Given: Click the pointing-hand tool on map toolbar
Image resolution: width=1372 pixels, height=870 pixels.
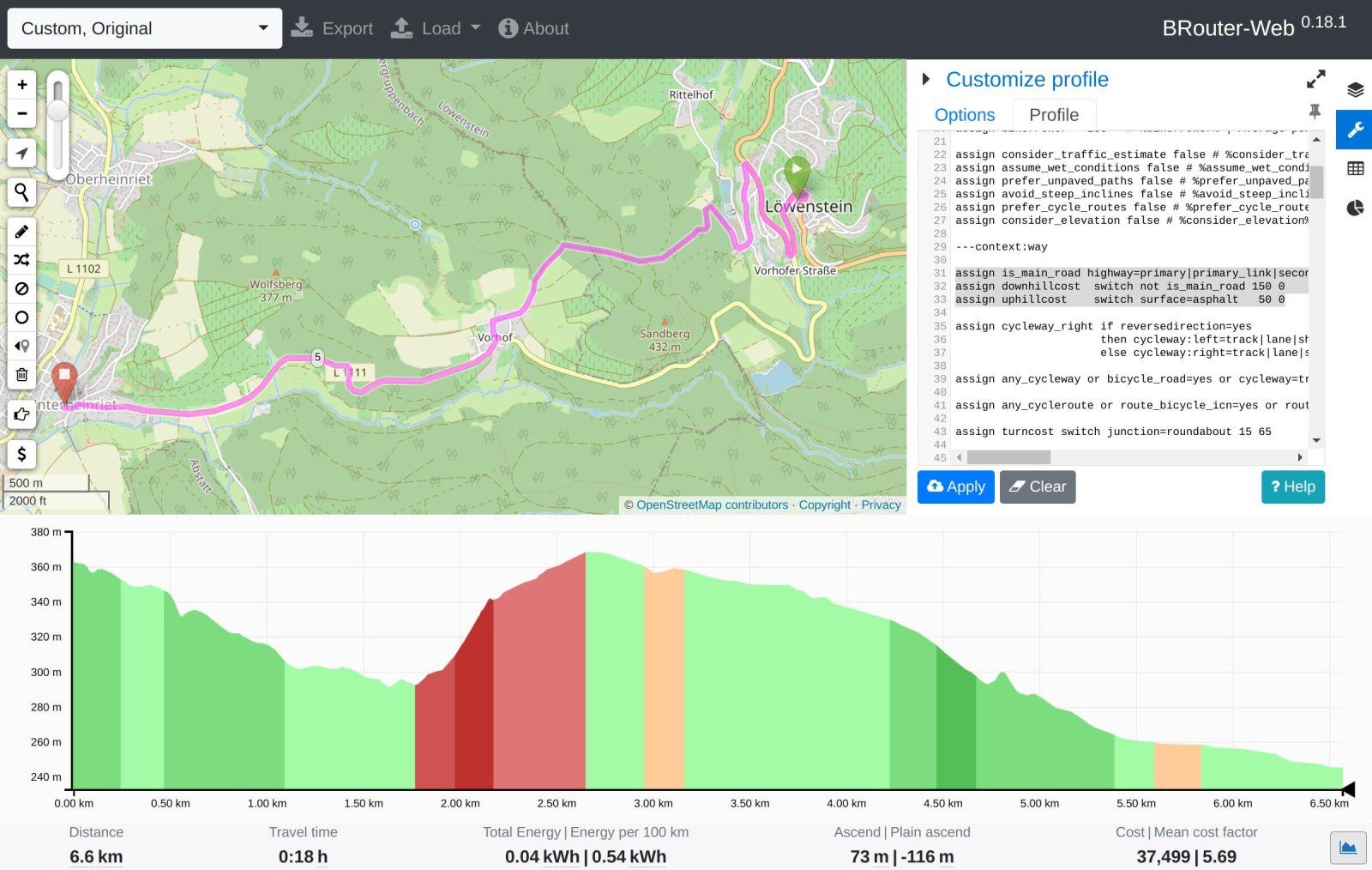Looking at the screenshot, I should point(22,414).
